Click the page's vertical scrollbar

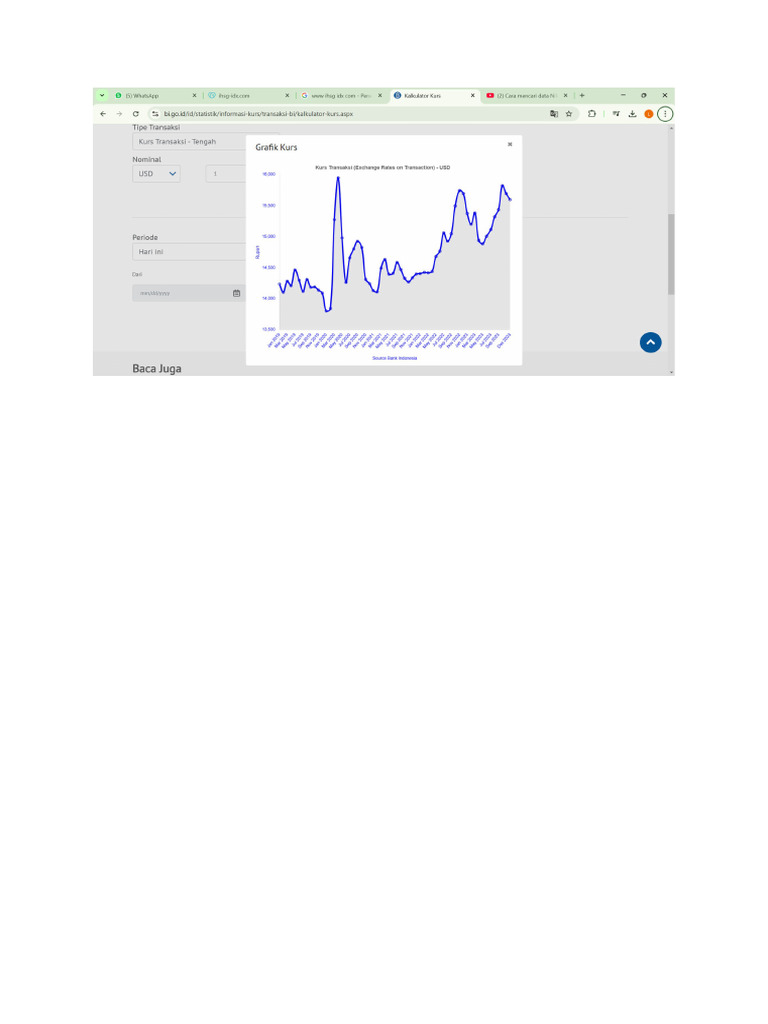671,254
